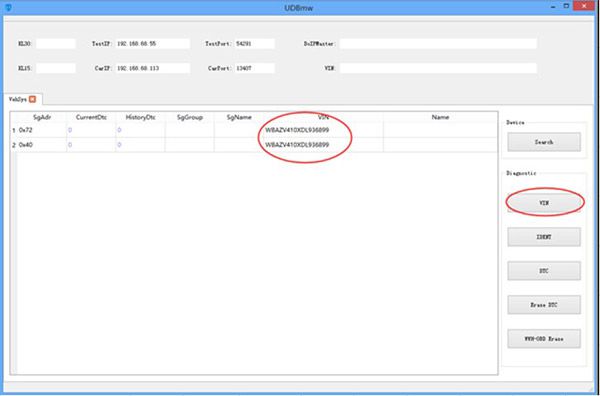Close the VehSys tab with orange X icon

point(33,99)
